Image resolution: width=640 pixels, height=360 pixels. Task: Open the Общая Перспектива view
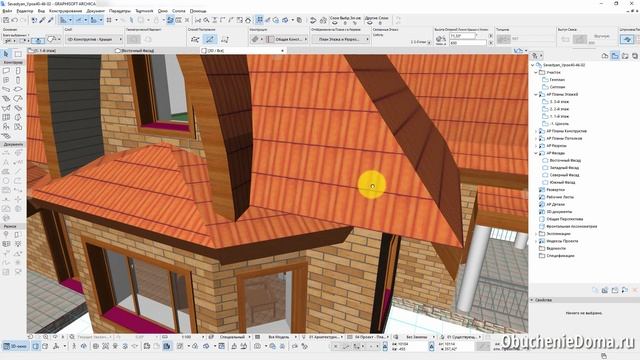(564, 219)
